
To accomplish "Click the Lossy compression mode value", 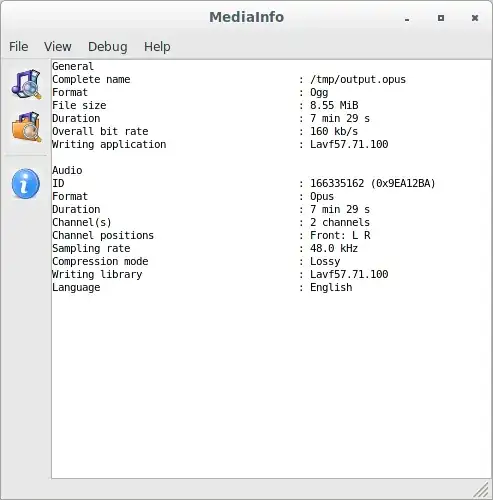I will tap(325, 261).
